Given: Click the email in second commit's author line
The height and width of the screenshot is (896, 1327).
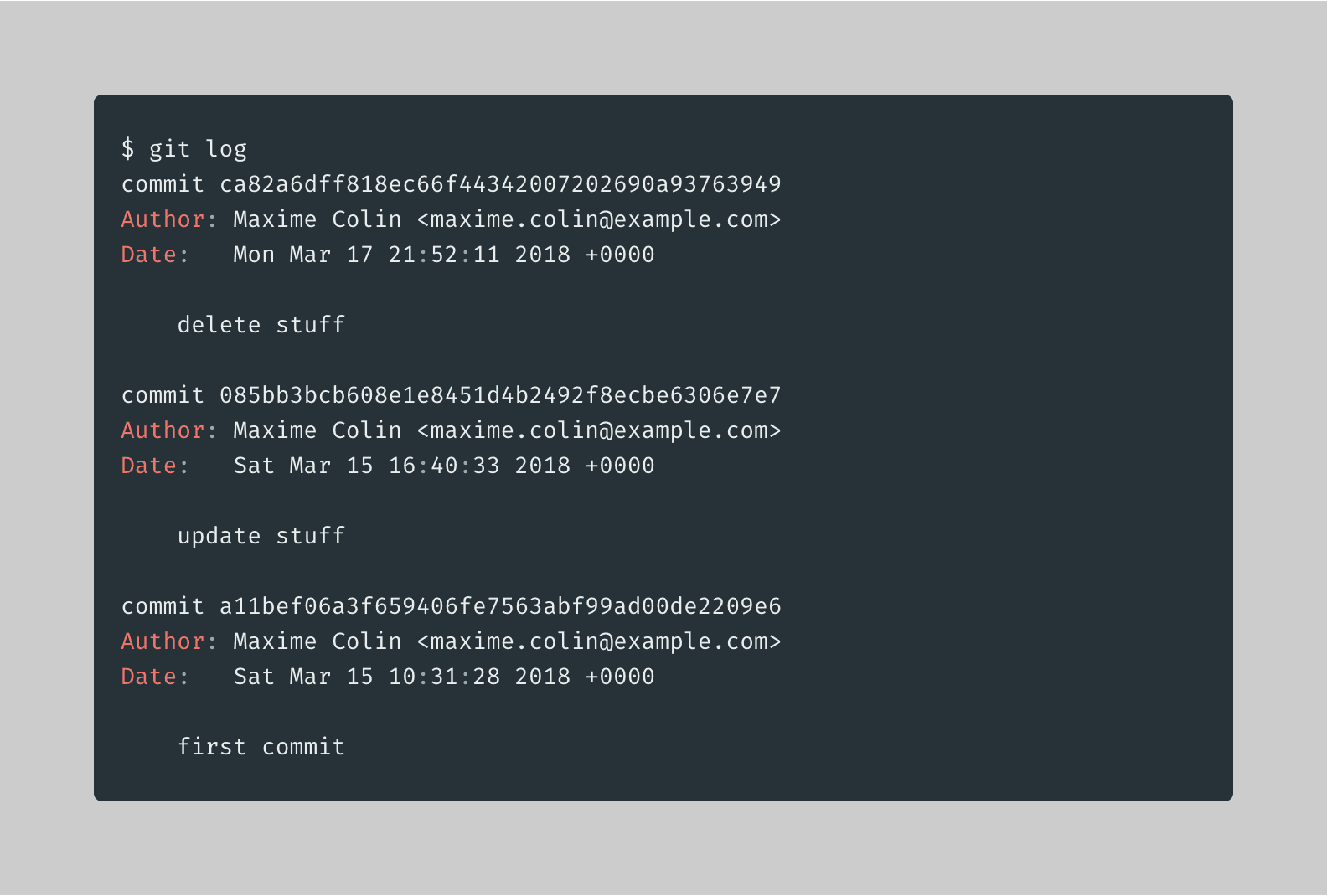Looking at the screenshot, I should [x=599, y=430].
